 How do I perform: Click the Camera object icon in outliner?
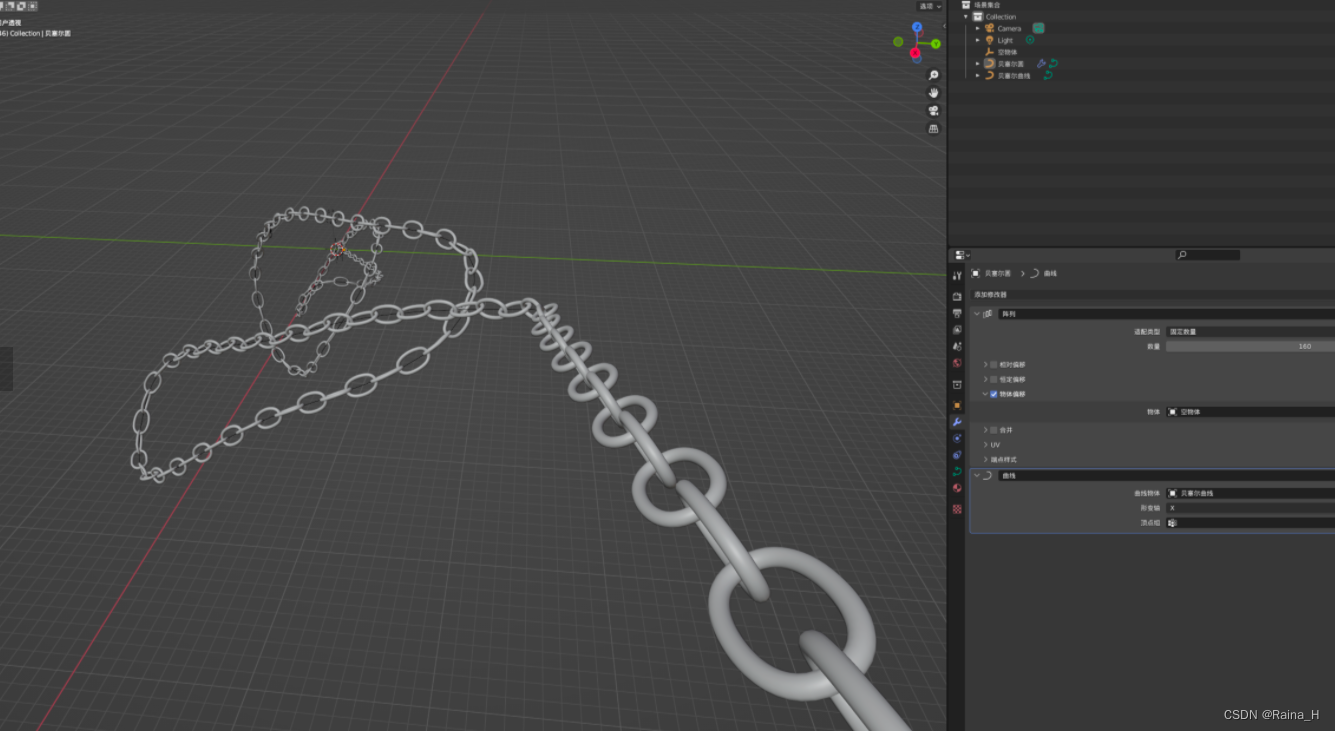tap(990, 28)
